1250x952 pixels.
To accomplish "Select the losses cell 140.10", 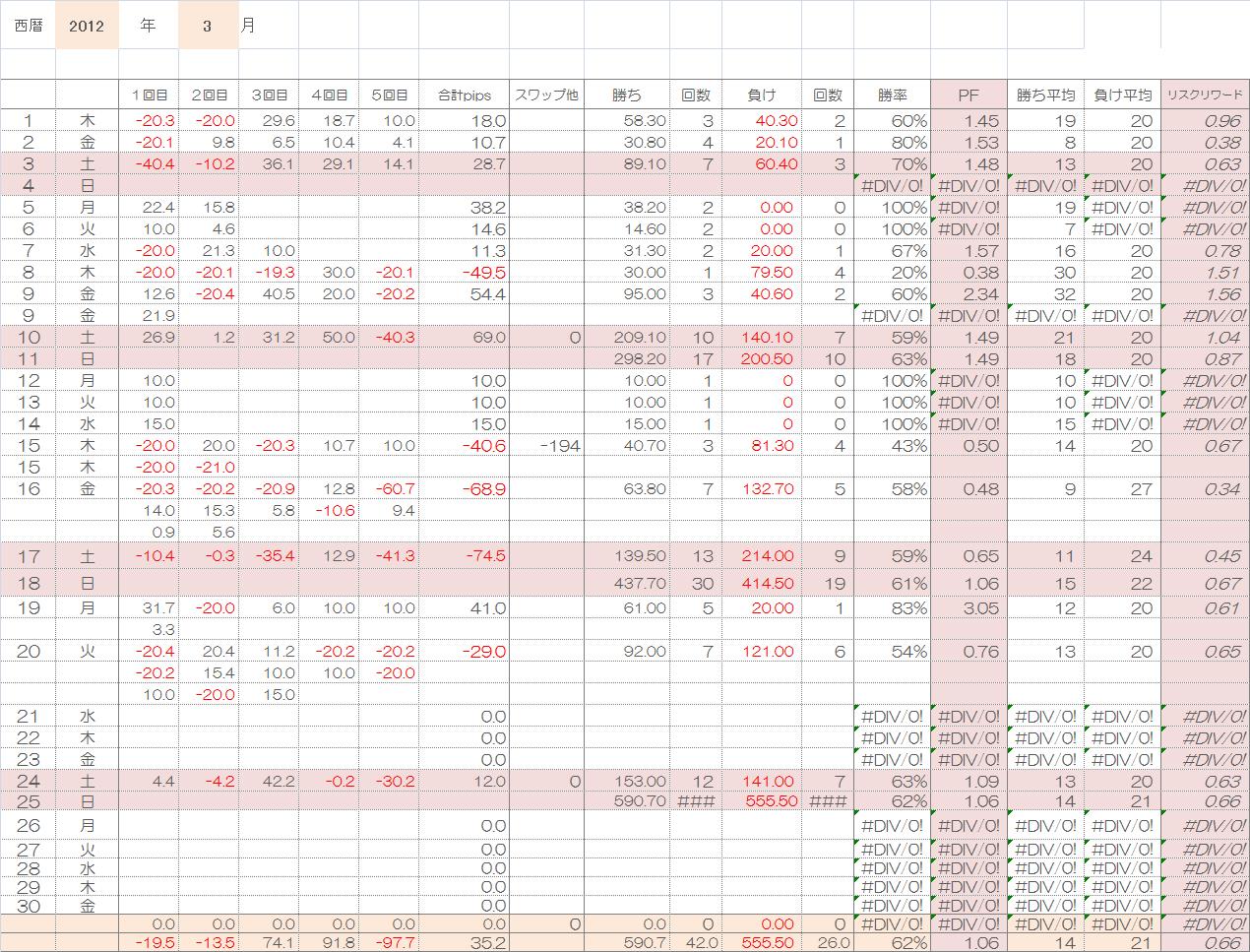I will pos(762,337).
